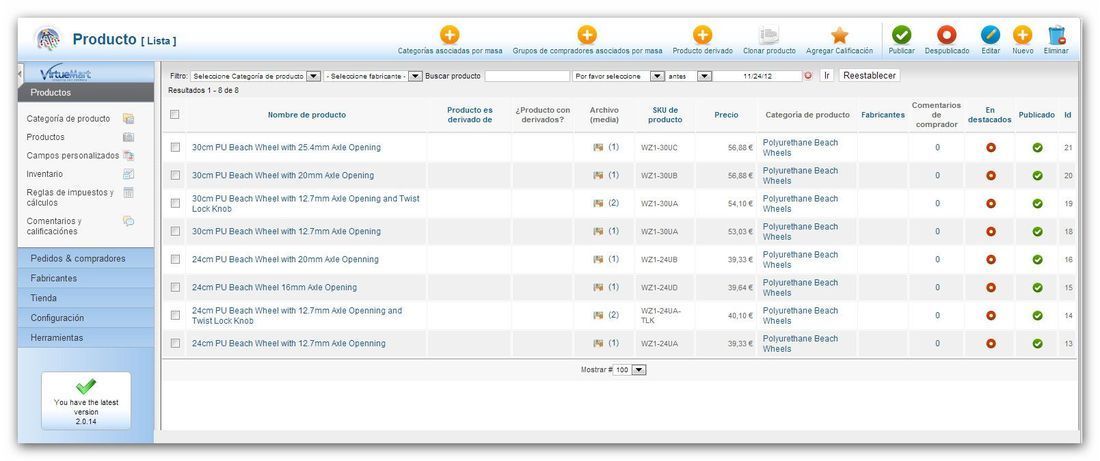The height and width of the screenshot is (461, 1100).
Task: Sort by SKU de producto column header
Action: (665, 115)
